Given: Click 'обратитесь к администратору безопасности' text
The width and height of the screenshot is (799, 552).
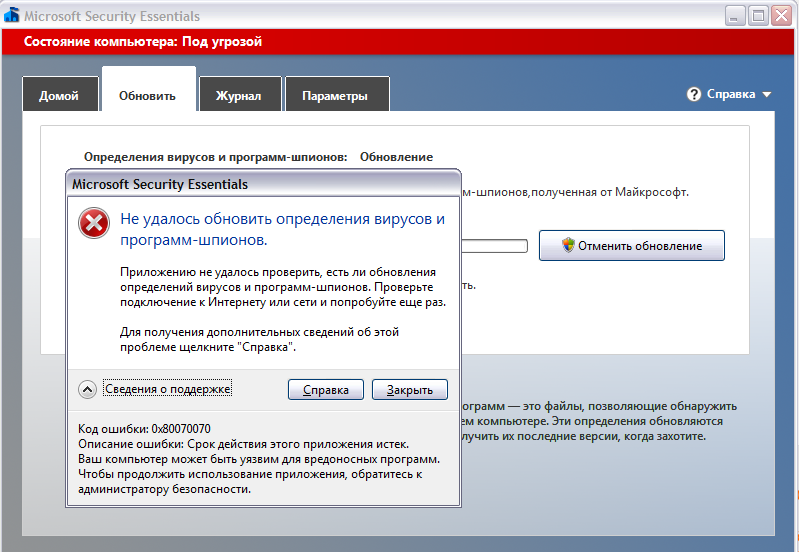Looking at the screenshot, I should (250, 482).
